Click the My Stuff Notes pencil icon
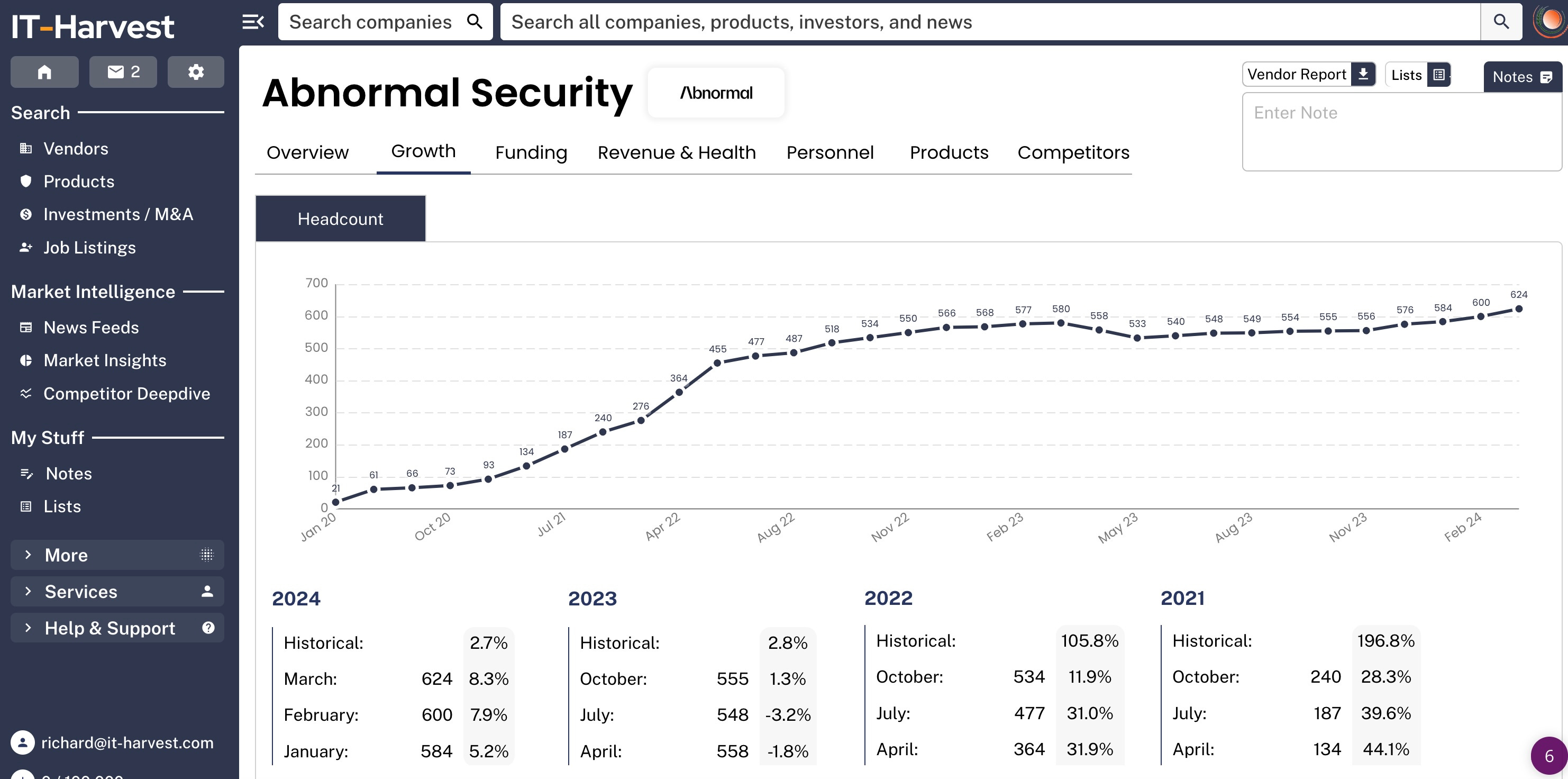1568x779 pixels. (x=26, y=474)
